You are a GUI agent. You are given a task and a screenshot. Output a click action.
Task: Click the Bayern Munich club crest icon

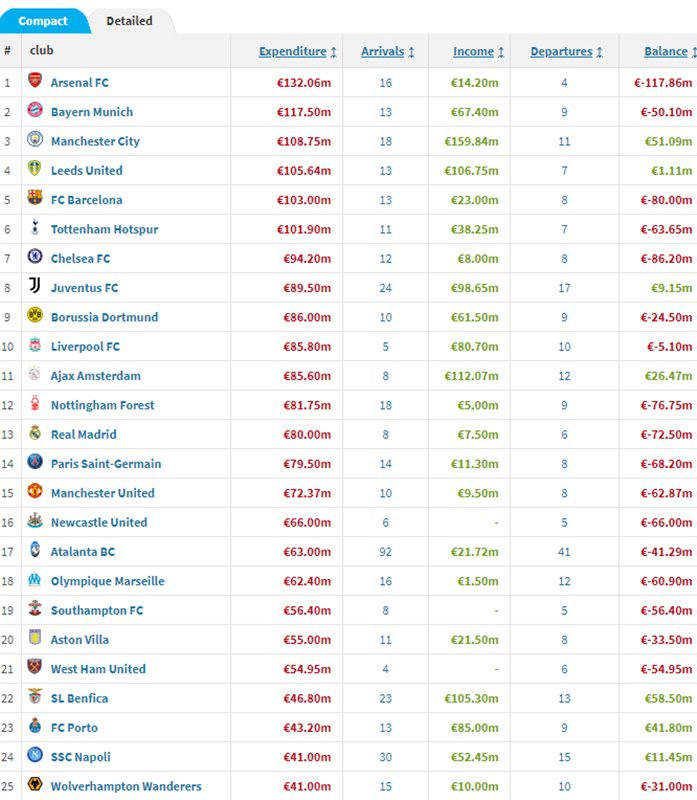pyautogui.click(x=35, y=111)
